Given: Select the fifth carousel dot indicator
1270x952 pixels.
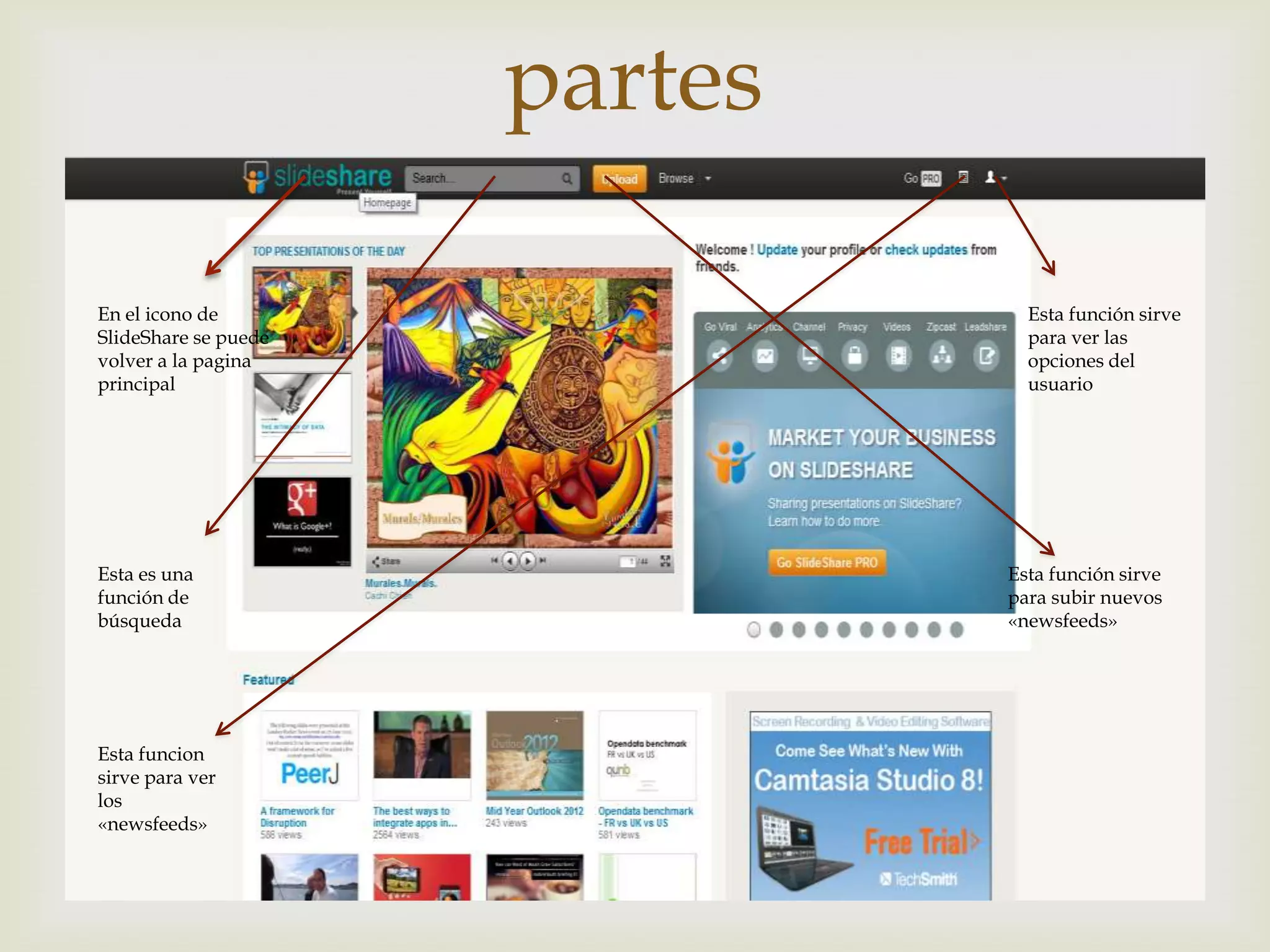Looking at the screenshot, I should (843, 630).
